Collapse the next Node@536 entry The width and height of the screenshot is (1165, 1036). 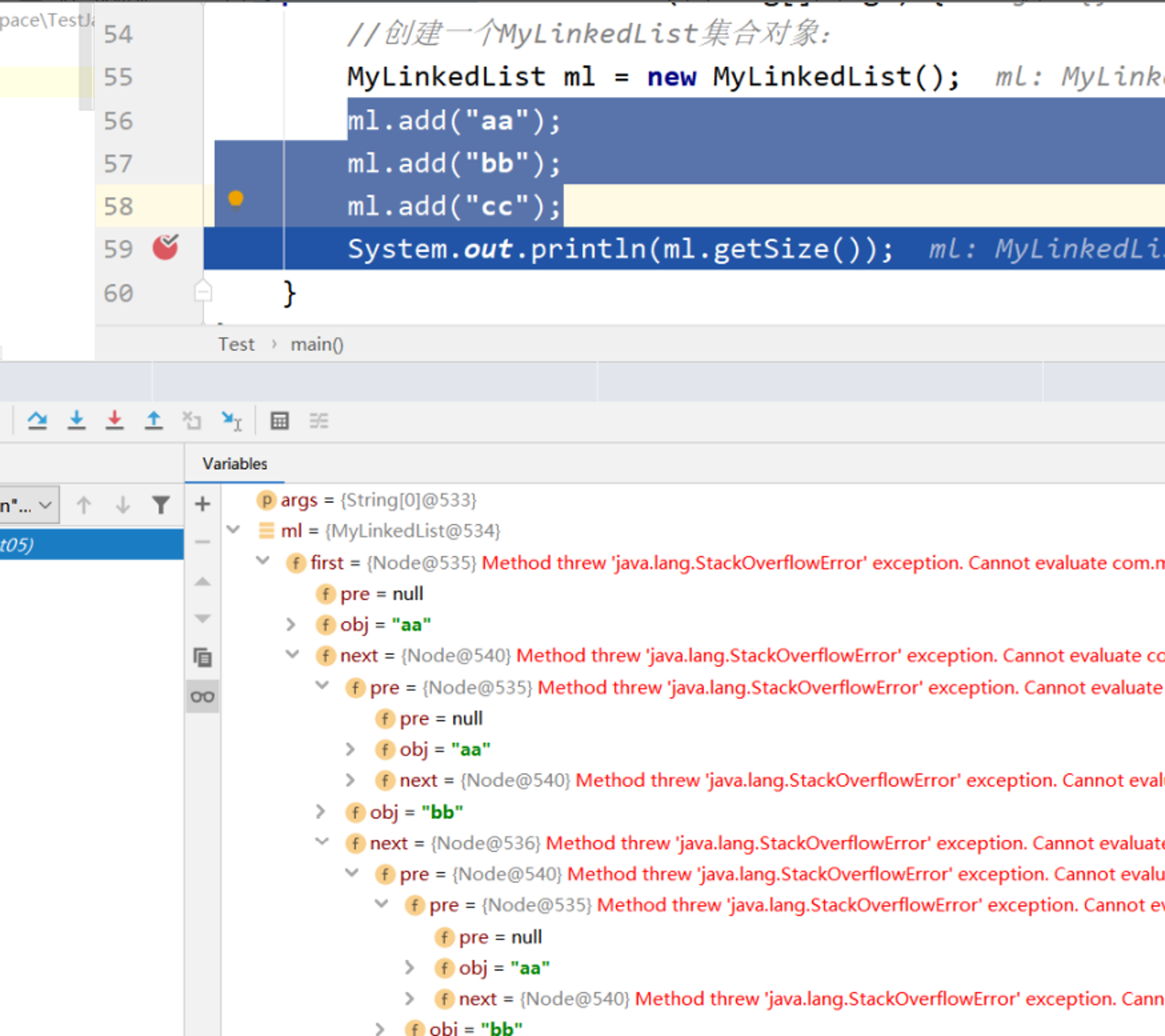click(322, 841)
